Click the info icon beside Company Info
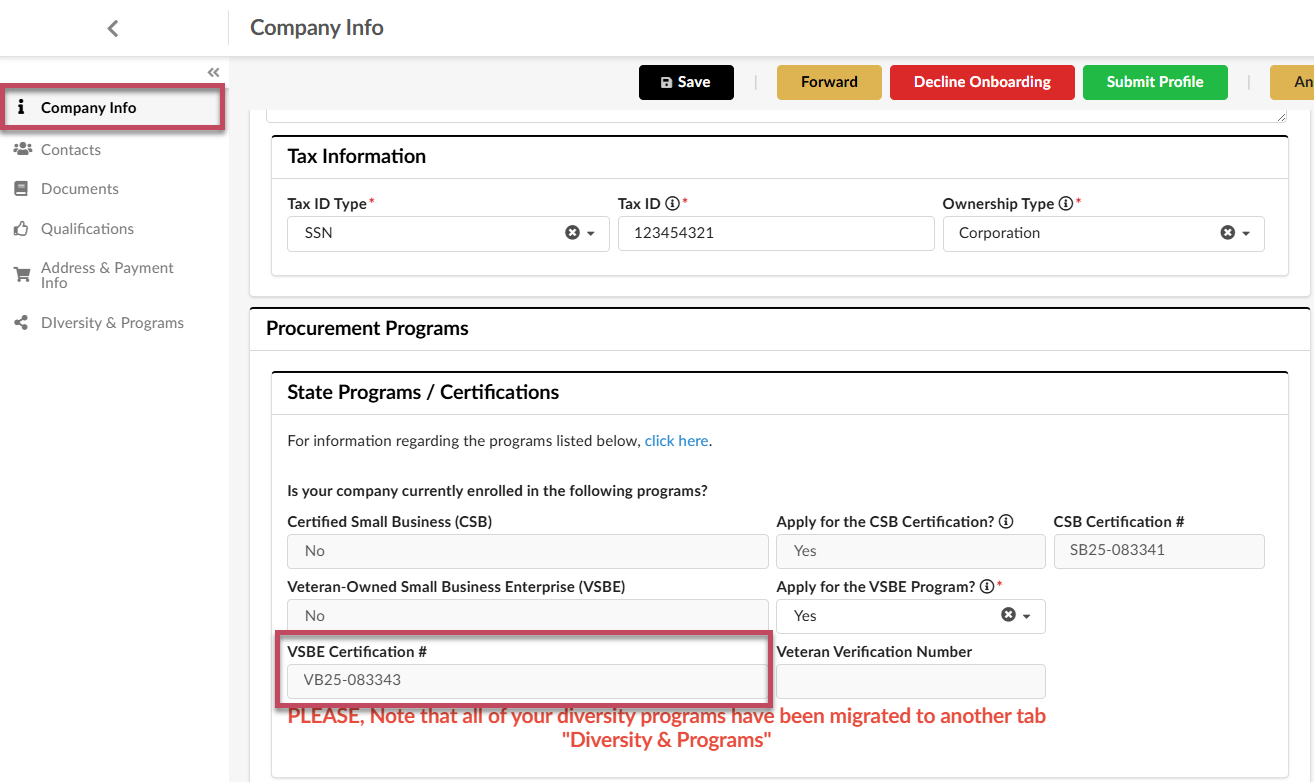Viewport: 1314px width, 782px height. tap(21, 107)
